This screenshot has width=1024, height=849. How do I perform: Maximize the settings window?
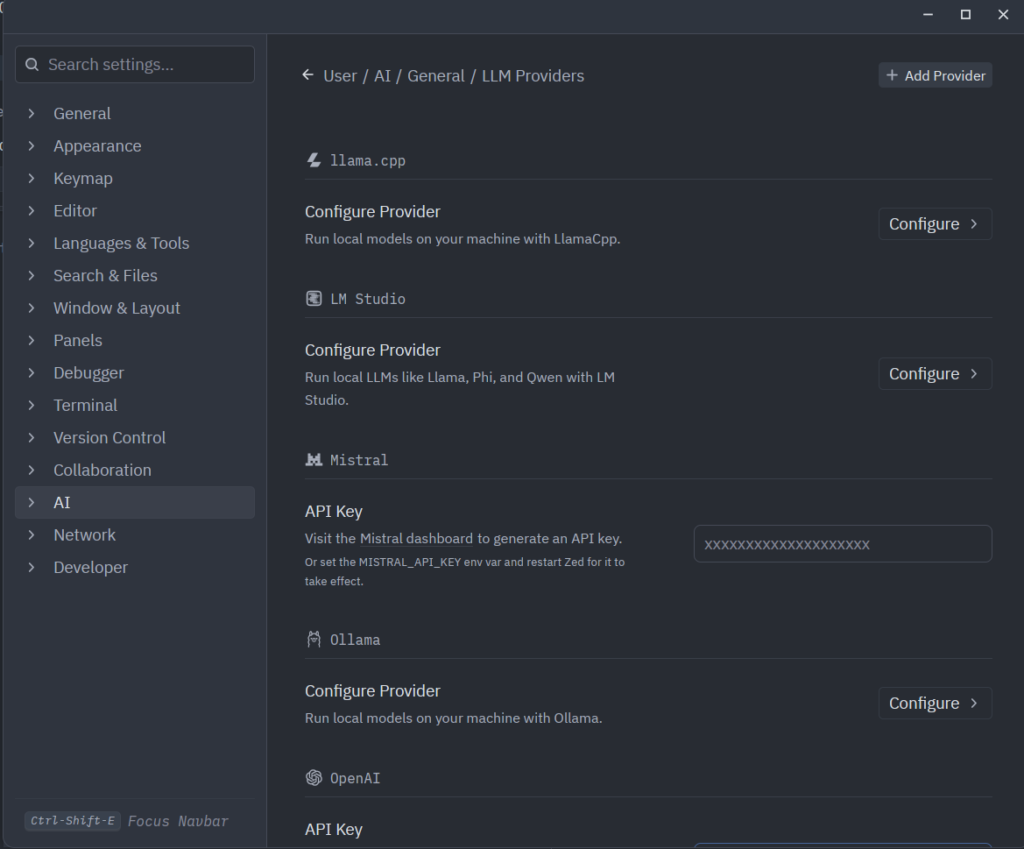coord(966,14)
